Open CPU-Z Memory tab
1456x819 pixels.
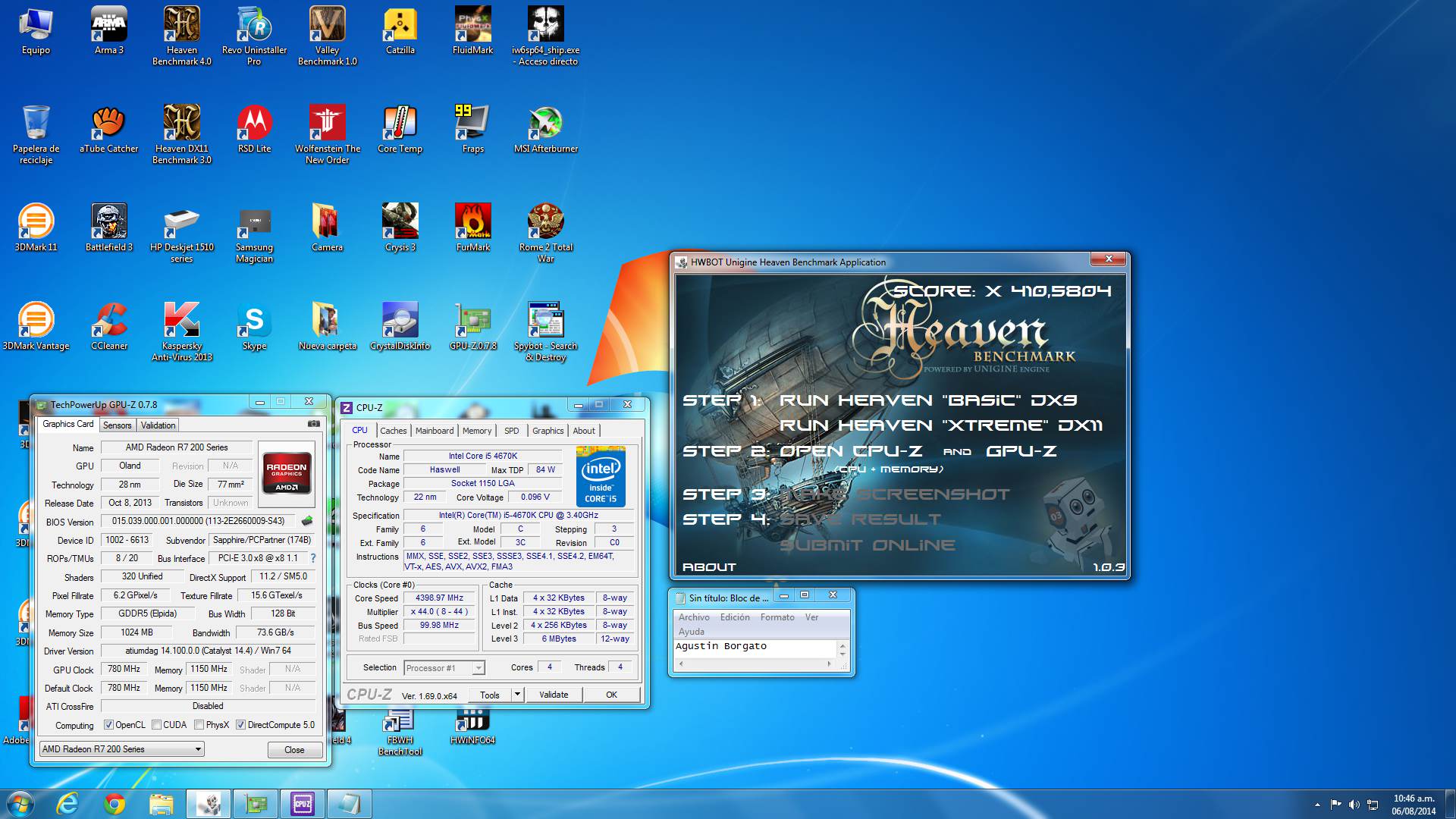[x=477, y=431]
